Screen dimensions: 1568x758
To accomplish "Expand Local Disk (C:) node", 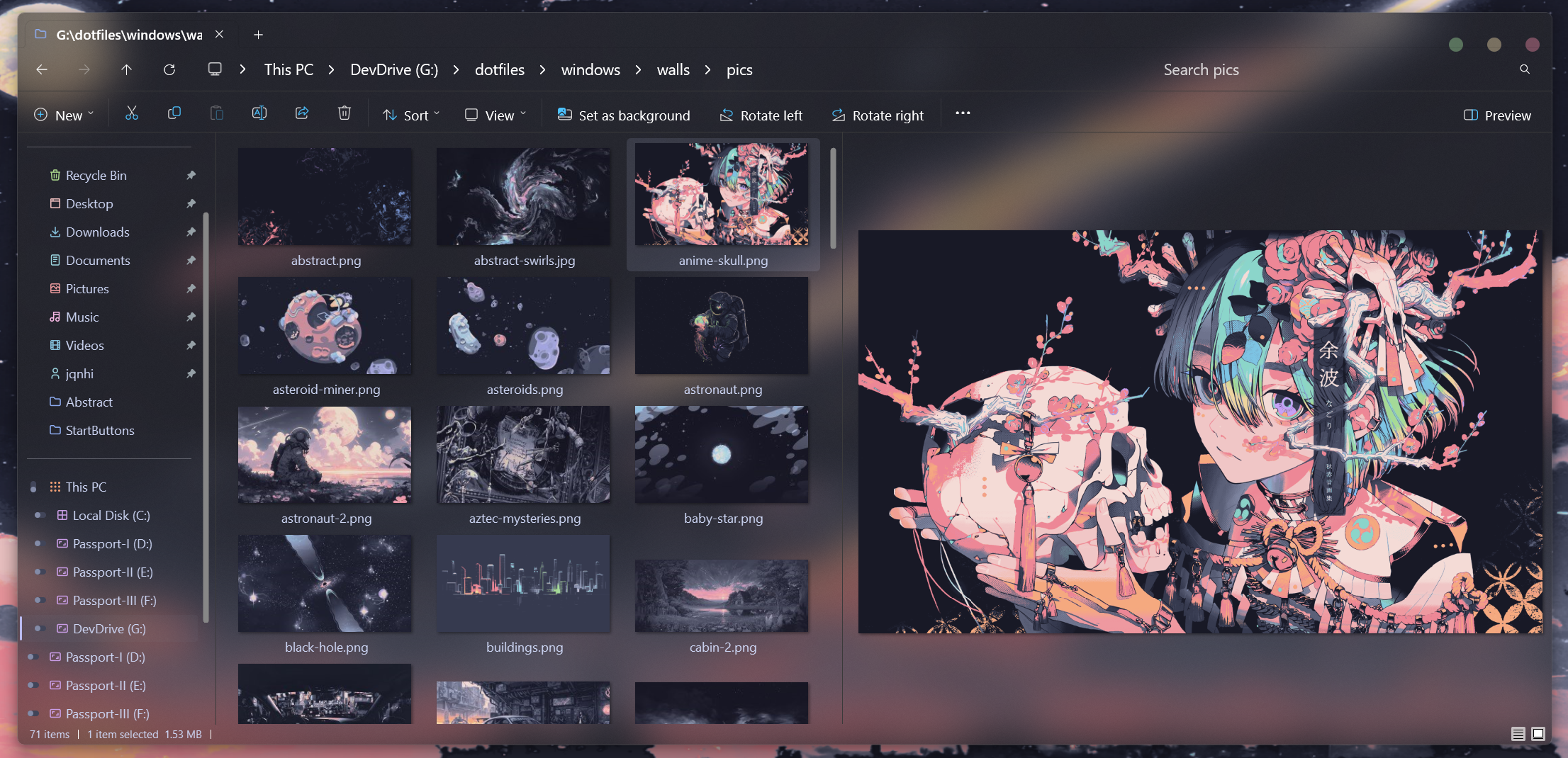I will [x=40, y=515].
